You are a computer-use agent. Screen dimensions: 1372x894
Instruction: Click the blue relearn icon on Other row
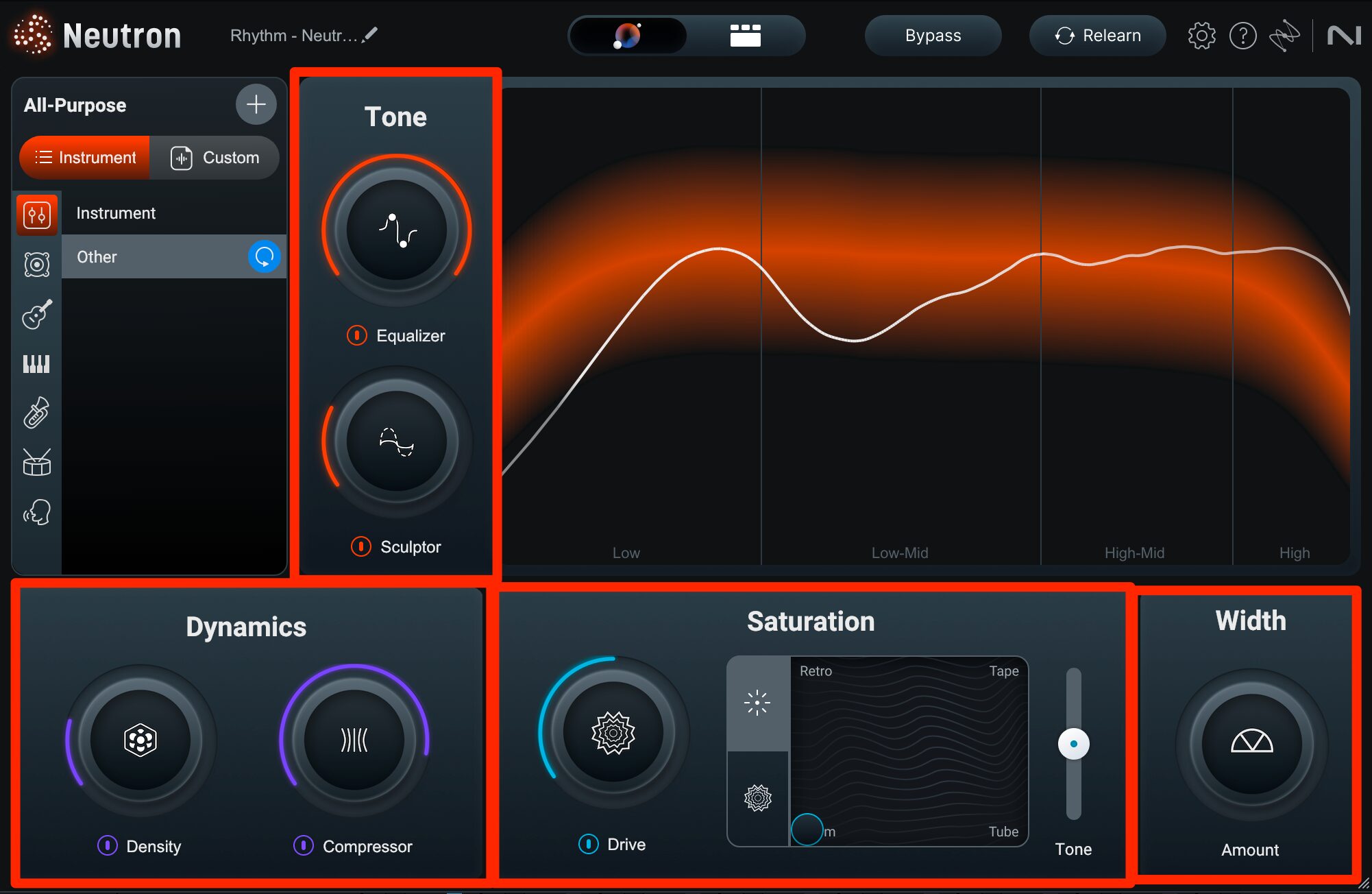coord(264,256)
